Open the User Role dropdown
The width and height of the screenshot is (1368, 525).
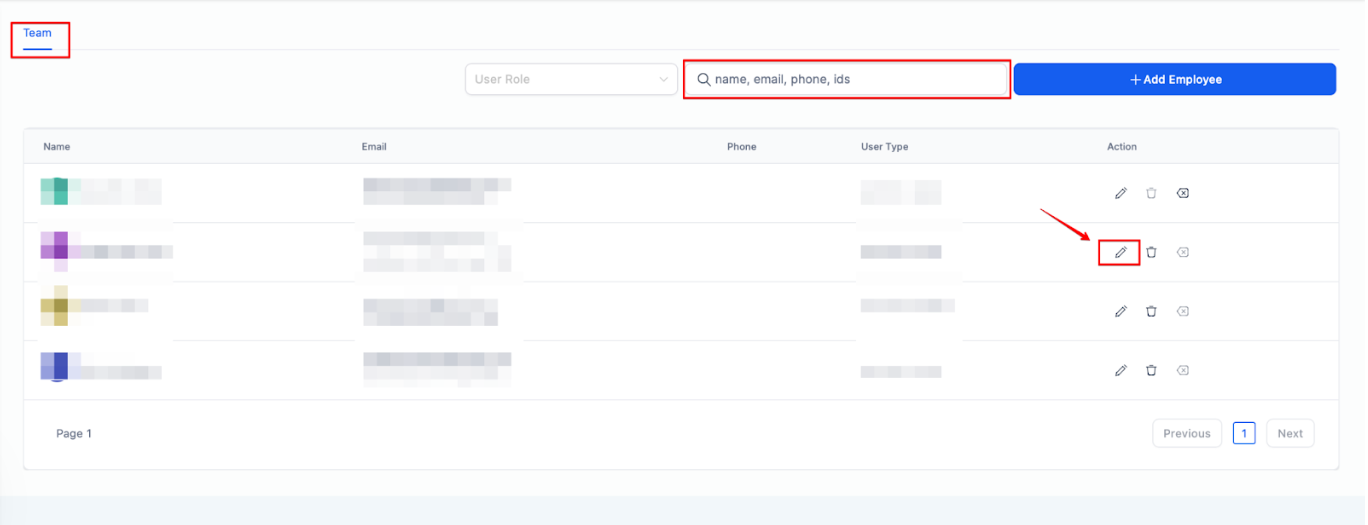pyautogui.click(x=571, y=79)
